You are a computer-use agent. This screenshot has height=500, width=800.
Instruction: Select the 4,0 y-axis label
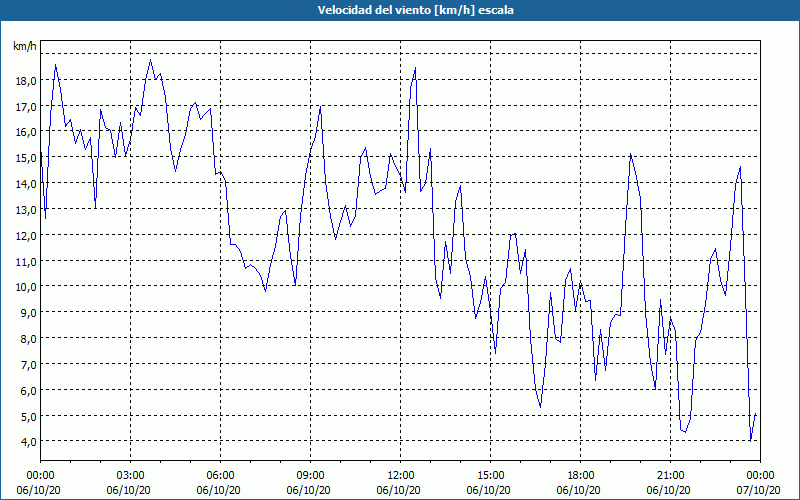30,442
